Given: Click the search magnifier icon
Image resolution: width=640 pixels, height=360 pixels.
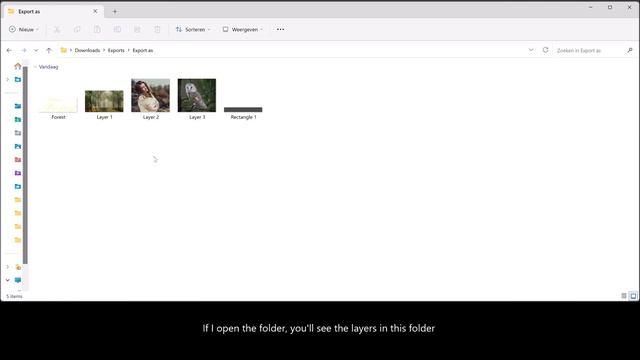Looking at the screenshot, I should point(630,50).
